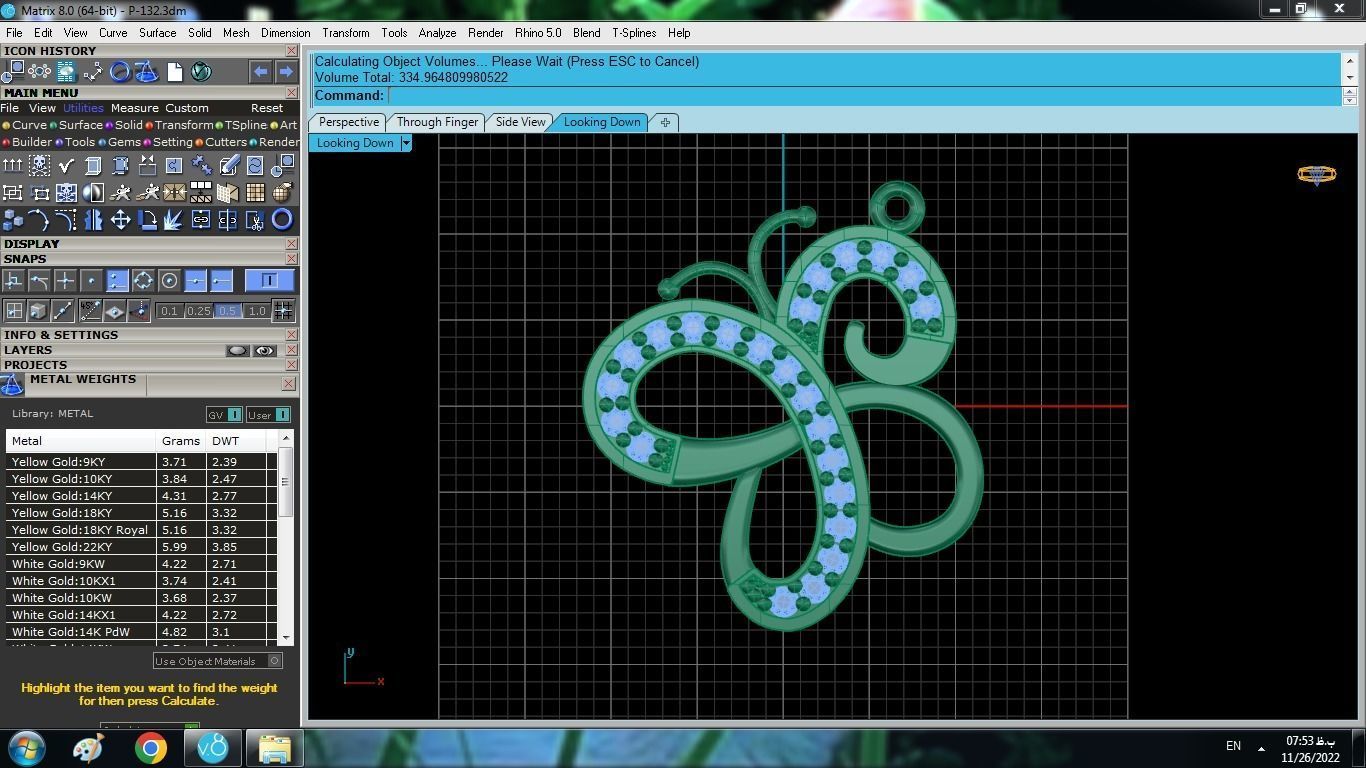Viewport: 1366px width, 768px height.
Task: Go forward with the Icon History right arrow
Action: 286,71
